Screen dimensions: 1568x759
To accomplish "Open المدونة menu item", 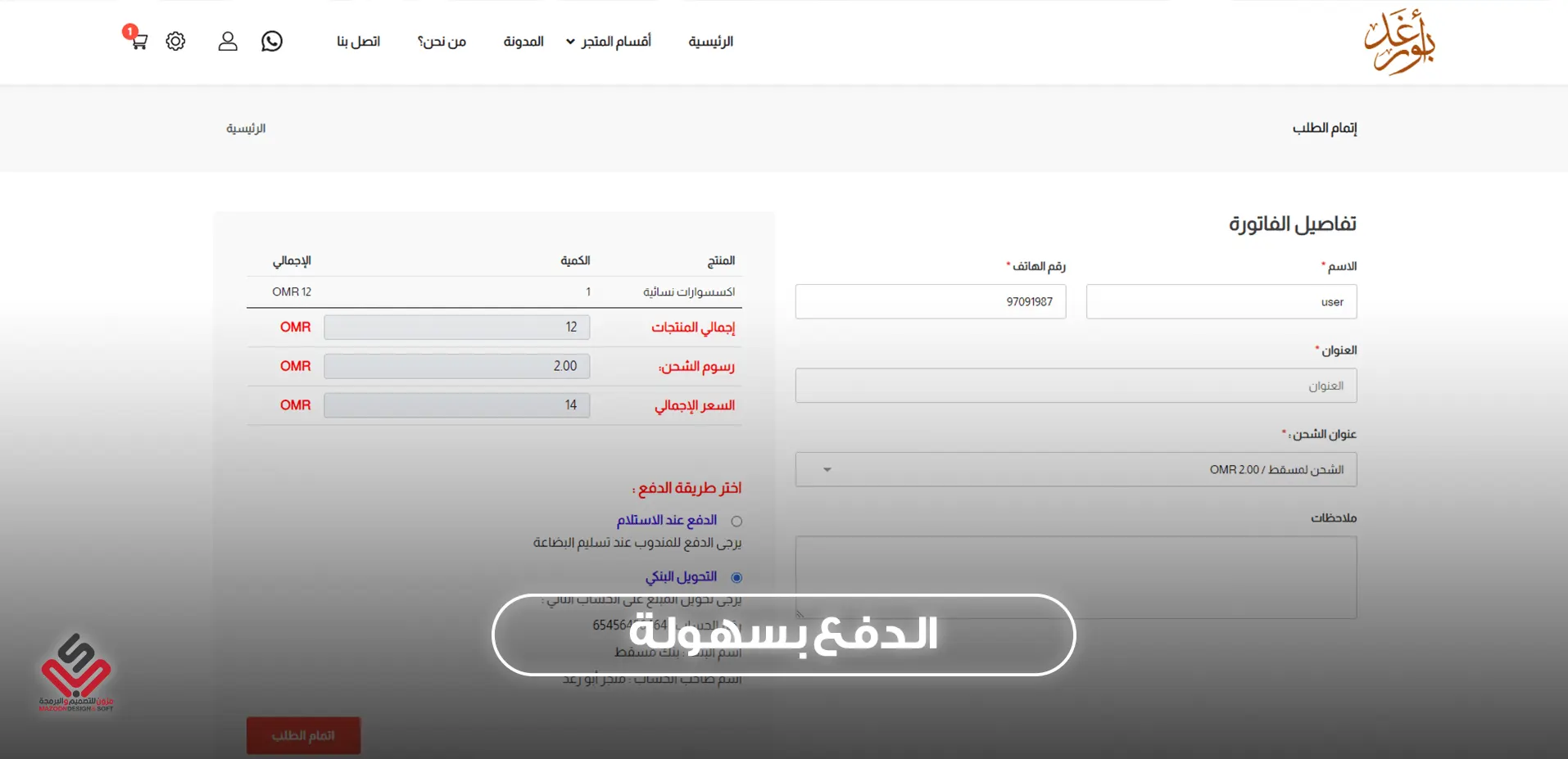I will coord(523,42).
